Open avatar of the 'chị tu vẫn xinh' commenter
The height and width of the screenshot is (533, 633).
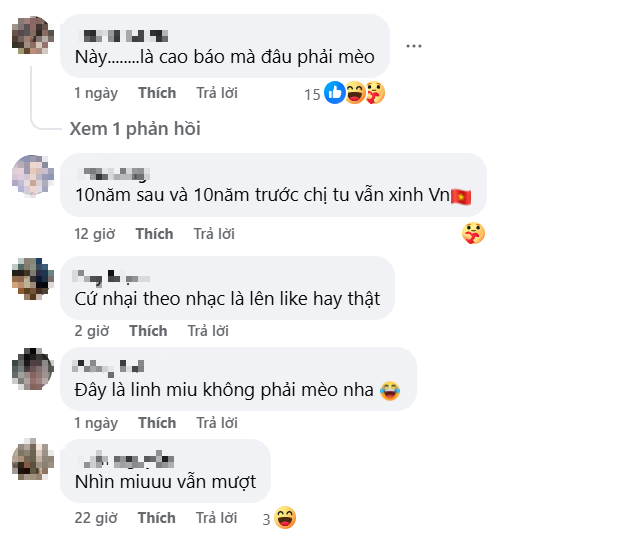(x=32, y=176)
